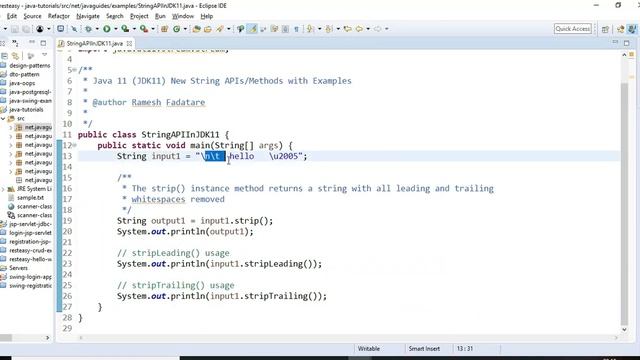Viewport: 640px width, 360px height.
Task: Click the Save toolbar icon
Action: (x=15, y=29)
